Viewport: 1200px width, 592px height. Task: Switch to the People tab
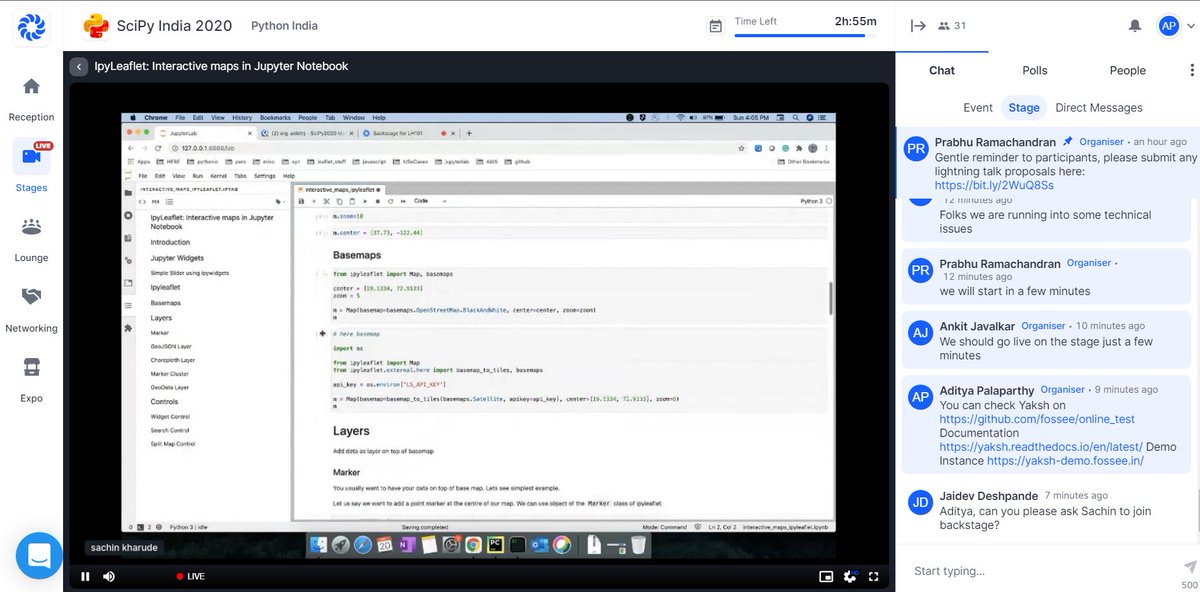(1127, 70)
